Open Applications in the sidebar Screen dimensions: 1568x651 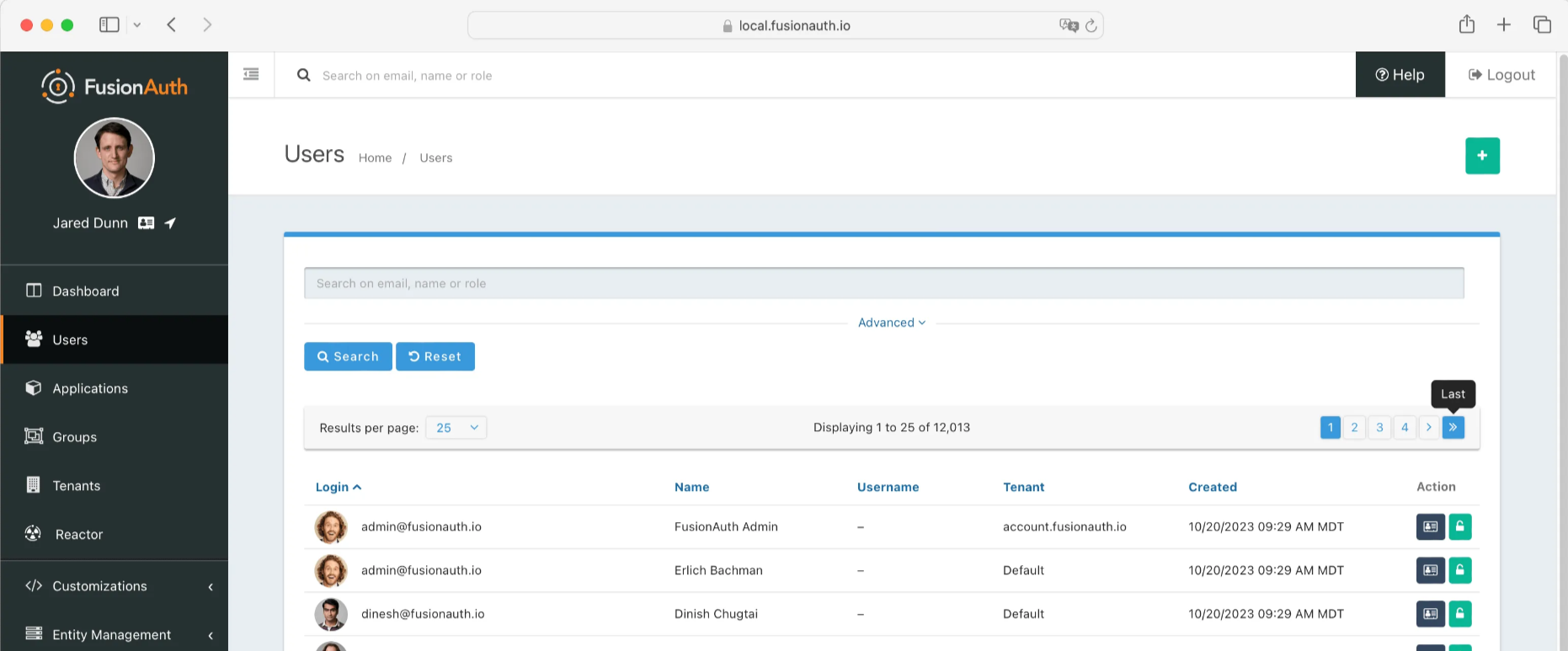click(115, 388)
